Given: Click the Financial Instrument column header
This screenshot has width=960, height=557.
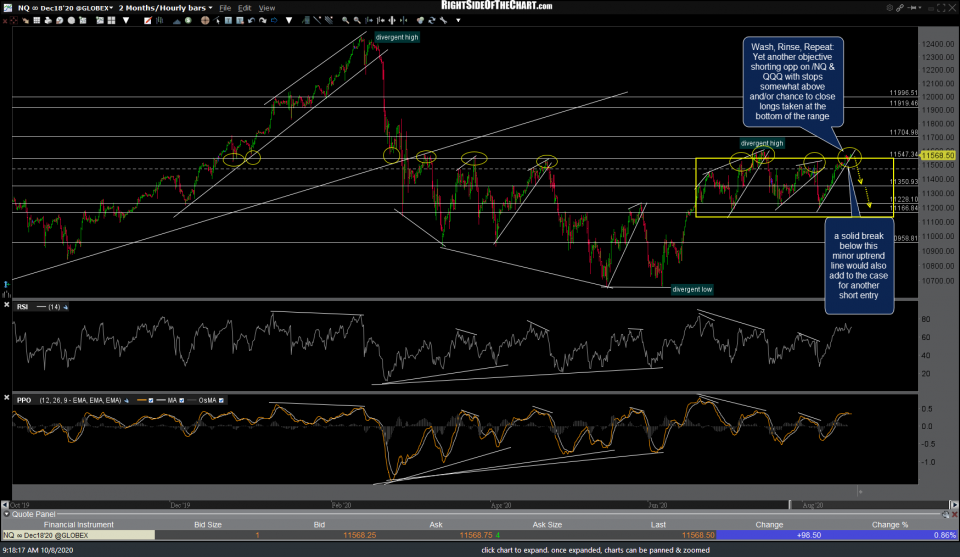Looking at the screenshot, I should 78,525.
